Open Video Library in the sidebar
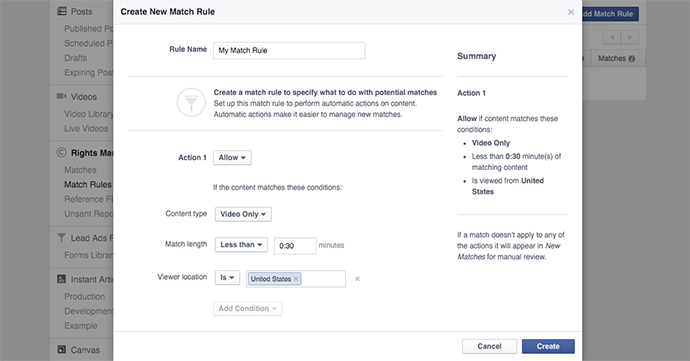The width and height of the screenshot is (690, 361). 88,114
